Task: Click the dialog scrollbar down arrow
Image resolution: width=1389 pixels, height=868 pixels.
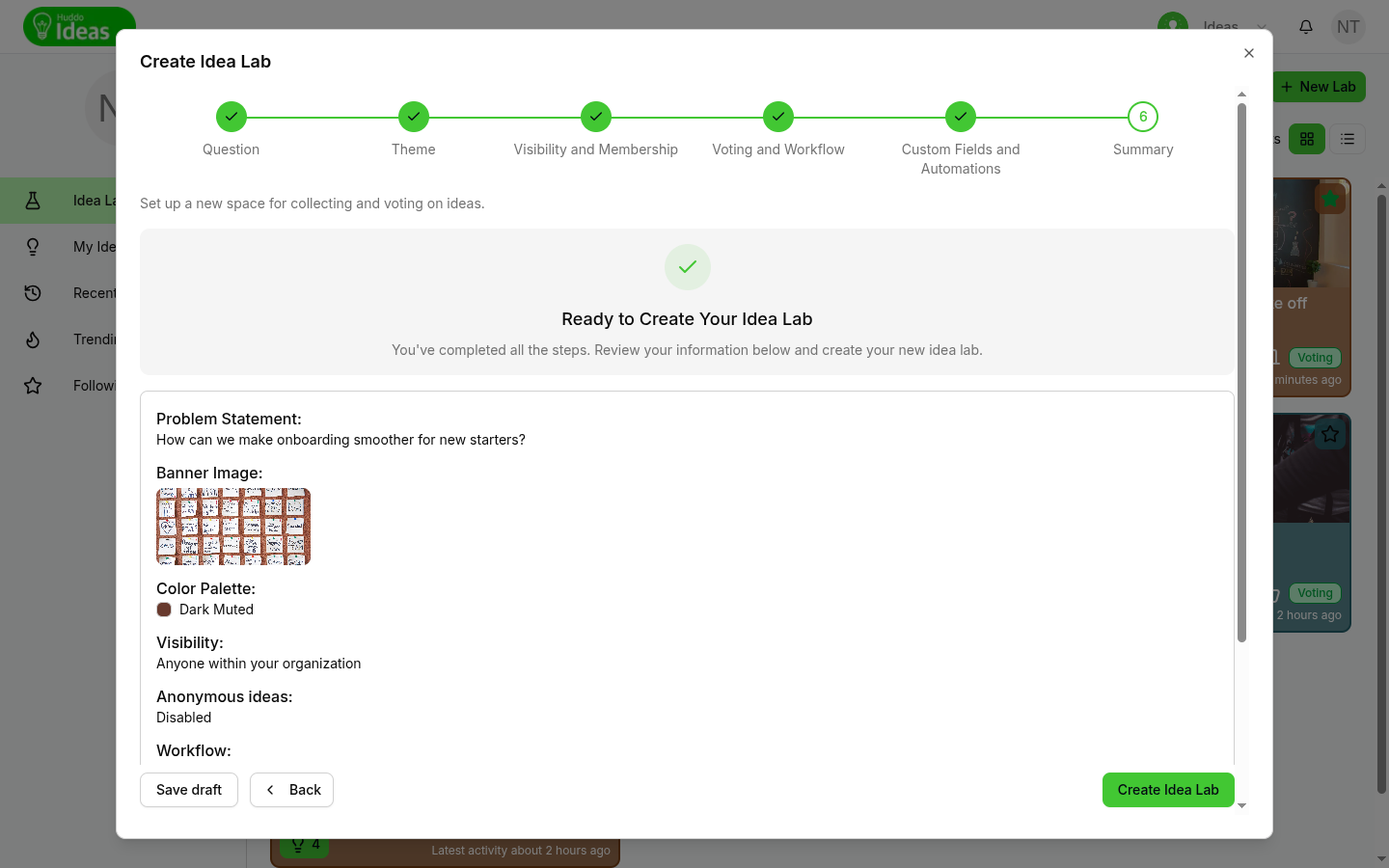Action: click(1241, 805)
